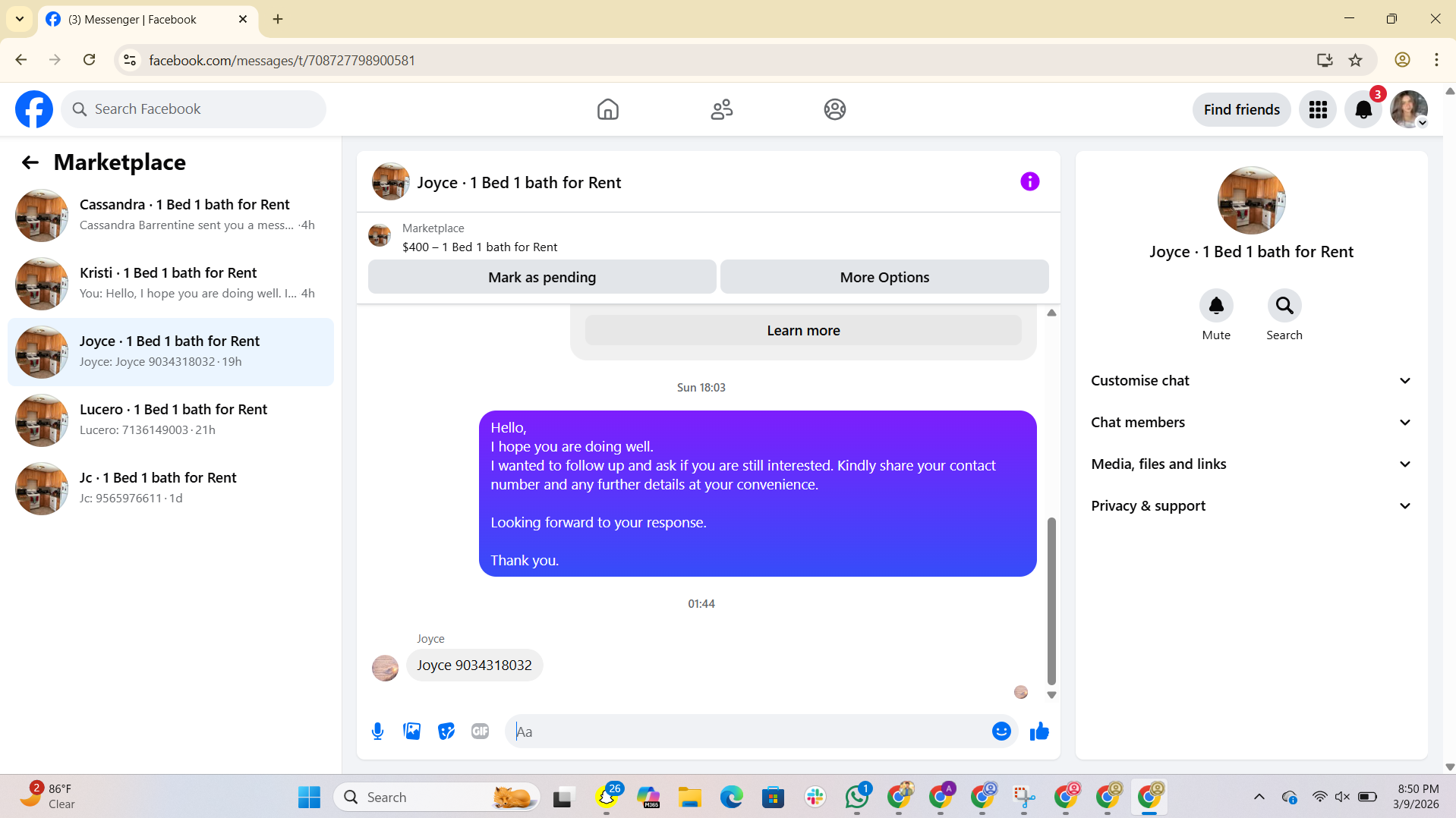Open conversation information purple icon

coord(1029,181)
